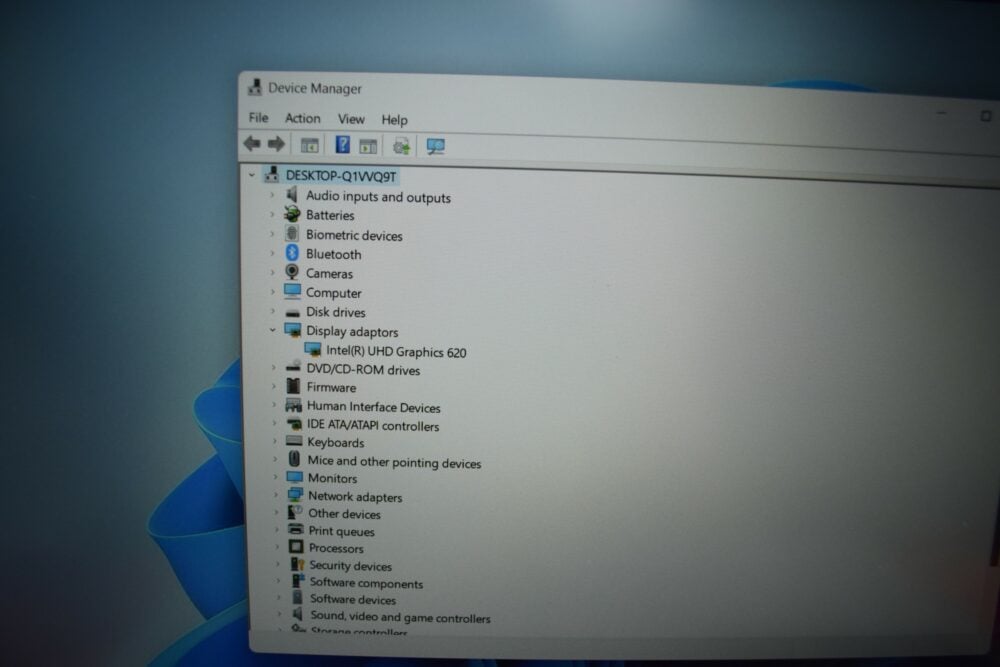Screen dimensions: 1000x667
Task: Click the Show/Hide Action Pane toolbar icon next to Help
Action: (368, 147)
